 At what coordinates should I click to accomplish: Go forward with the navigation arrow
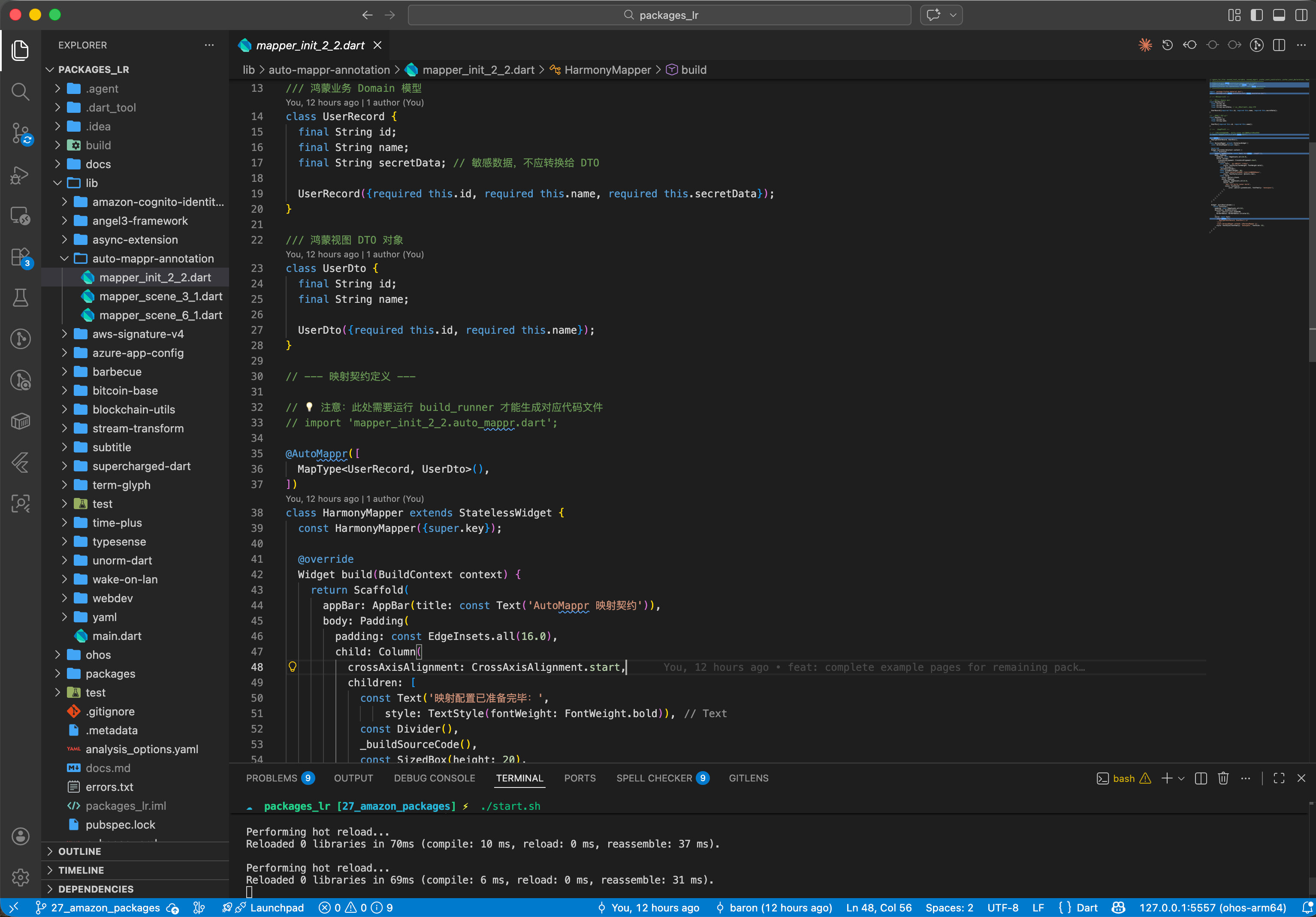coord(390,15)
